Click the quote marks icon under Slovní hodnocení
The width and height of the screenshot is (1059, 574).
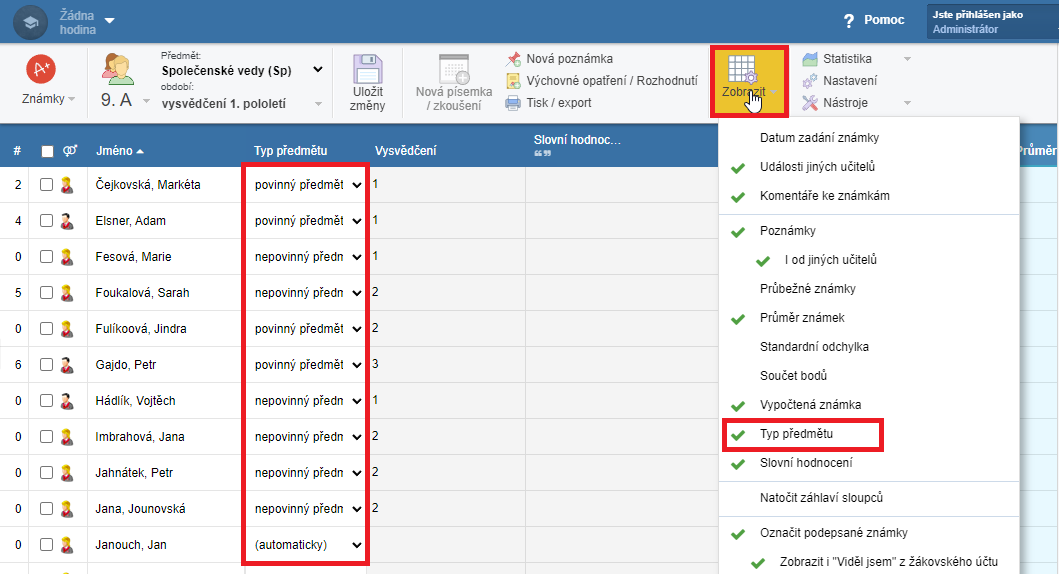click(542, 154)
